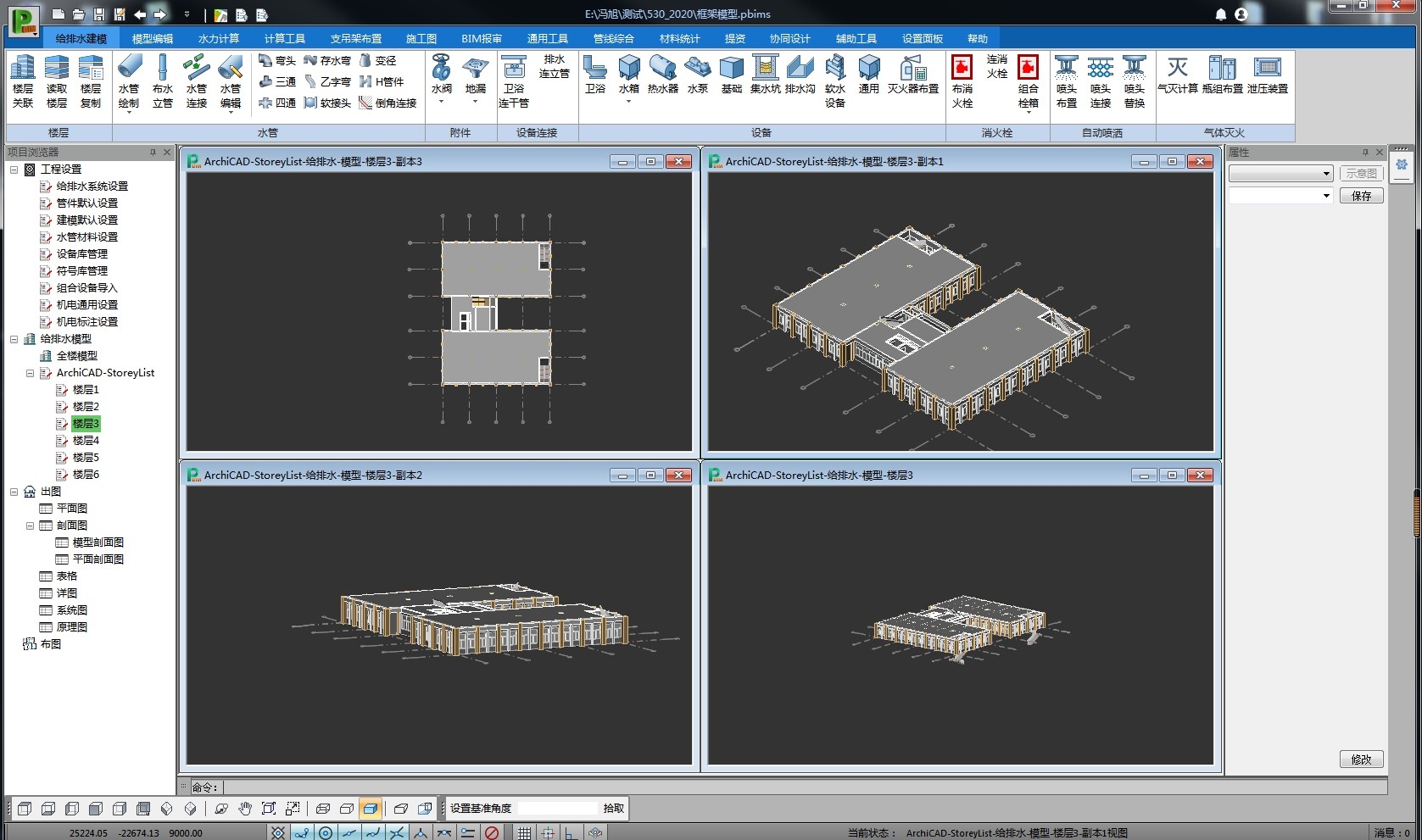Click the 修改 button
The height and width of the screenshot is (840, 1422).
[x=1361, y=759]
